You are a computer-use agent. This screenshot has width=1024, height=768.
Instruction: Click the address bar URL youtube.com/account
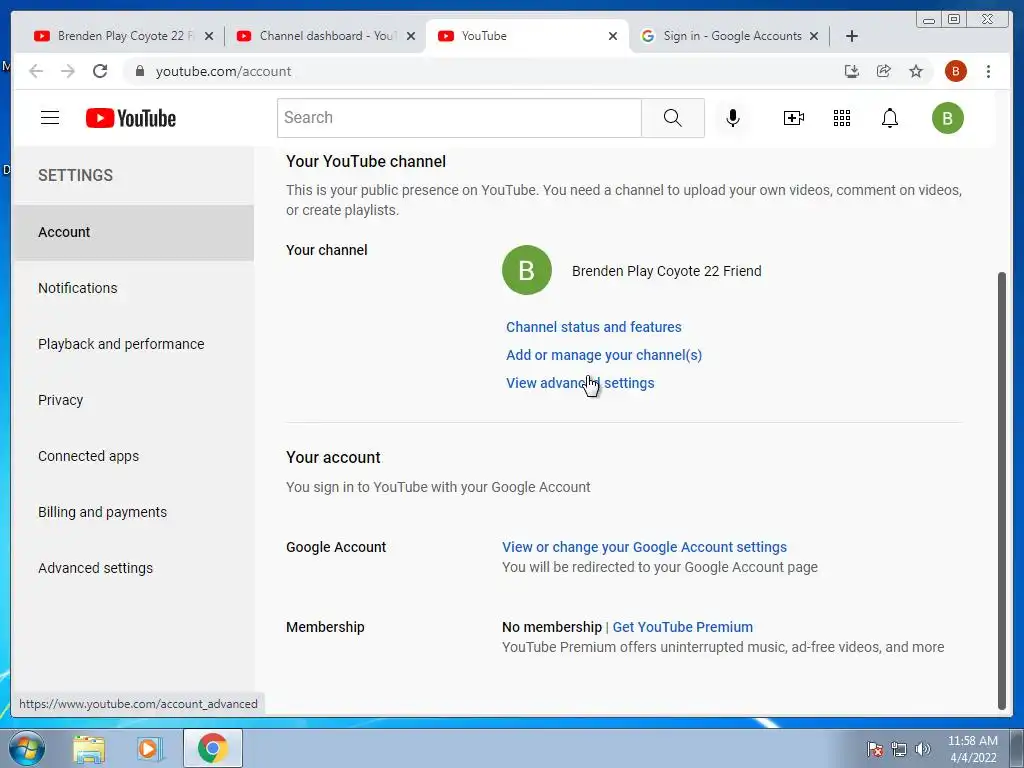223,71
